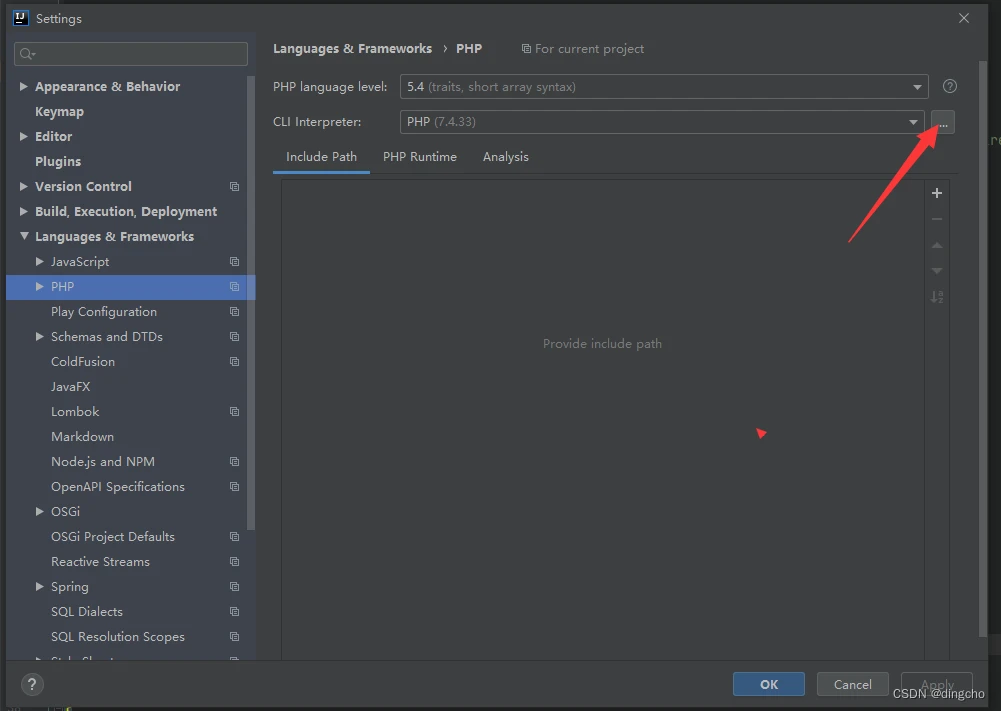This screenshot has height=711, width=1001.
Task: Click the IntelliJ icon in title bar
Action: click(x=21, y=19)
